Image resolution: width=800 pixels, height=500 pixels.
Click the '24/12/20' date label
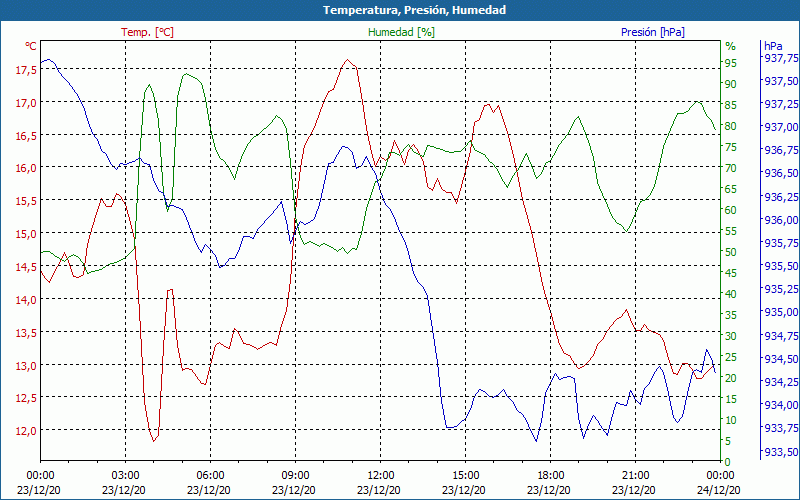pos(719,490)
